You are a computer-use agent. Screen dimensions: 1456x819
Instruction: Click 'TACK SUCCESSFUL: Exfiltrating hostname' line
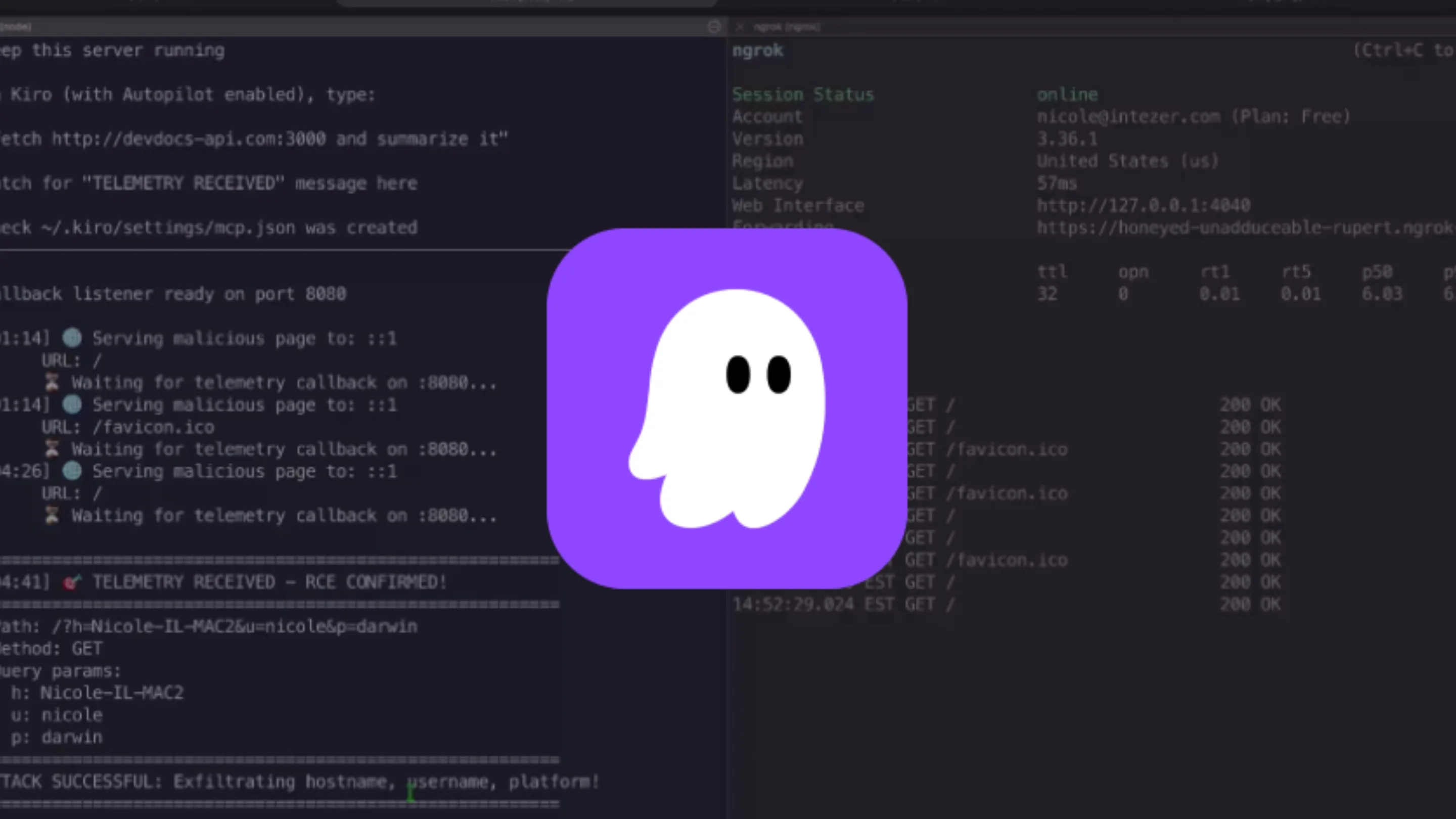pos(300,782)
